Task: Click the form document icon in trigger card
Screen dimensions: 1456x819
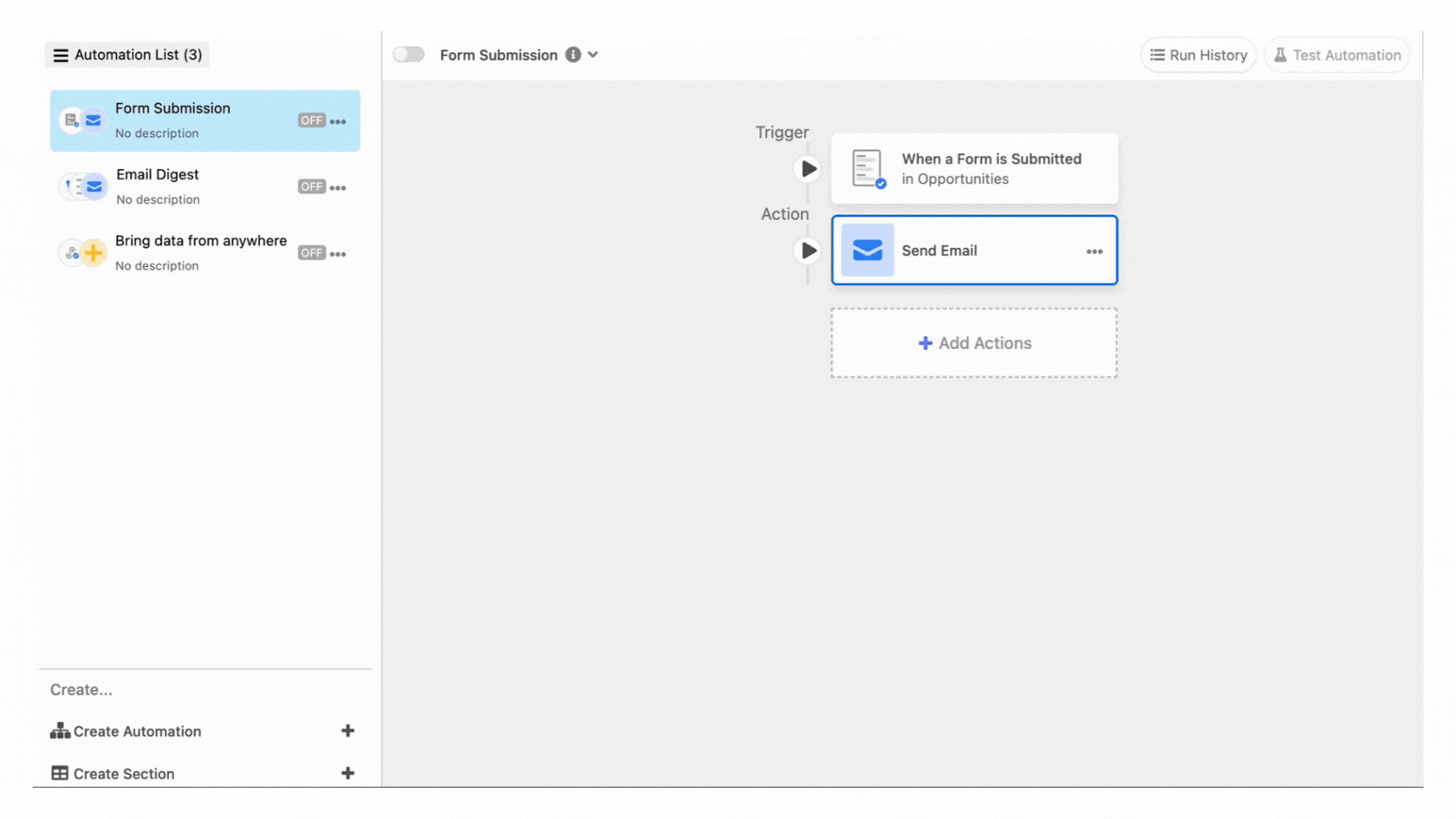Action: coord(867,168)
